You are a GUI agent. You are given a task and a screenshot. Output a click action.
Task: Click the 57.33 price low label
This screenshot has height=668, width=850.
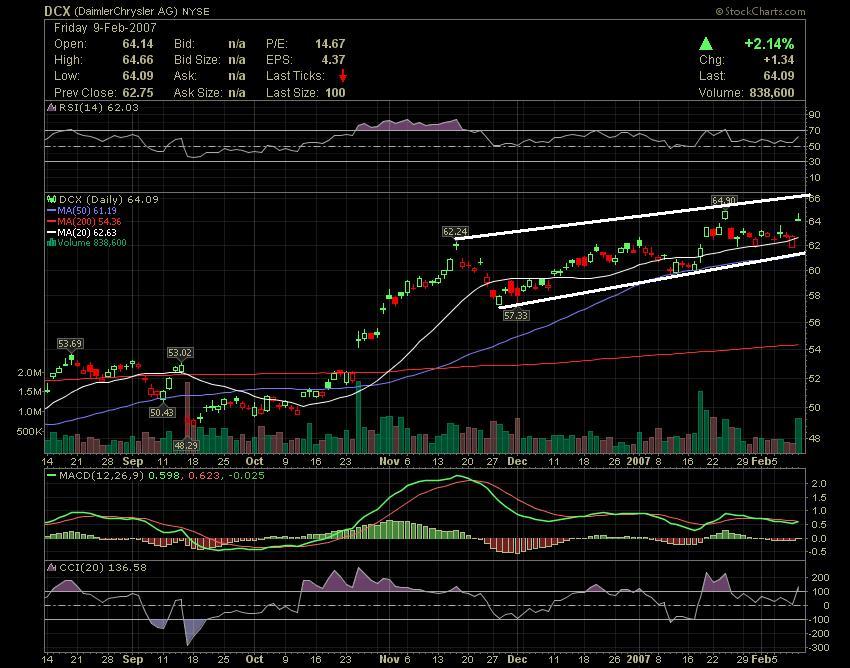[x=516, y=315]
